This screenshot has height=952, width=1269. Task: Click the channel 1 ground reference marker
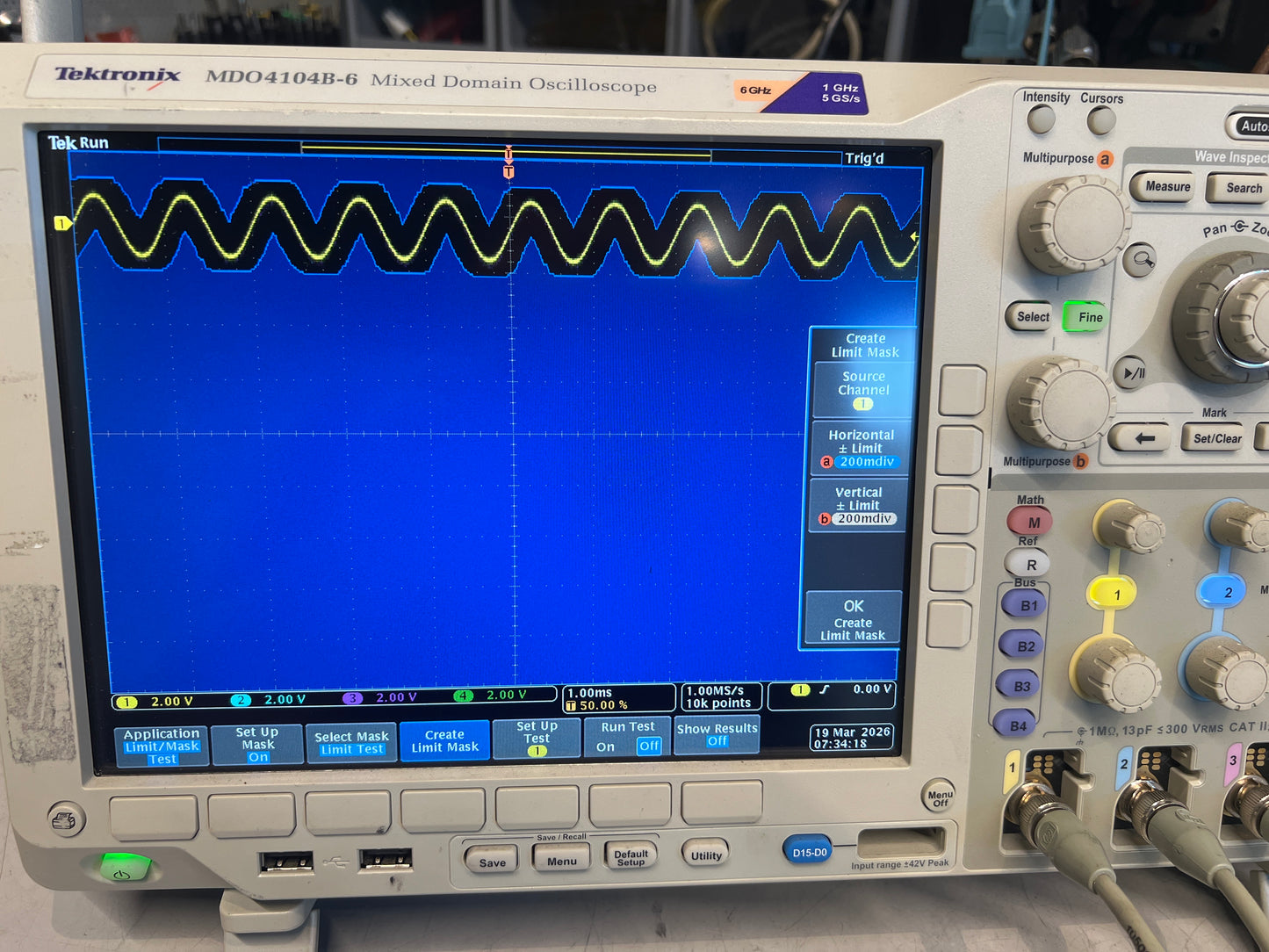[x=61, y=224]
